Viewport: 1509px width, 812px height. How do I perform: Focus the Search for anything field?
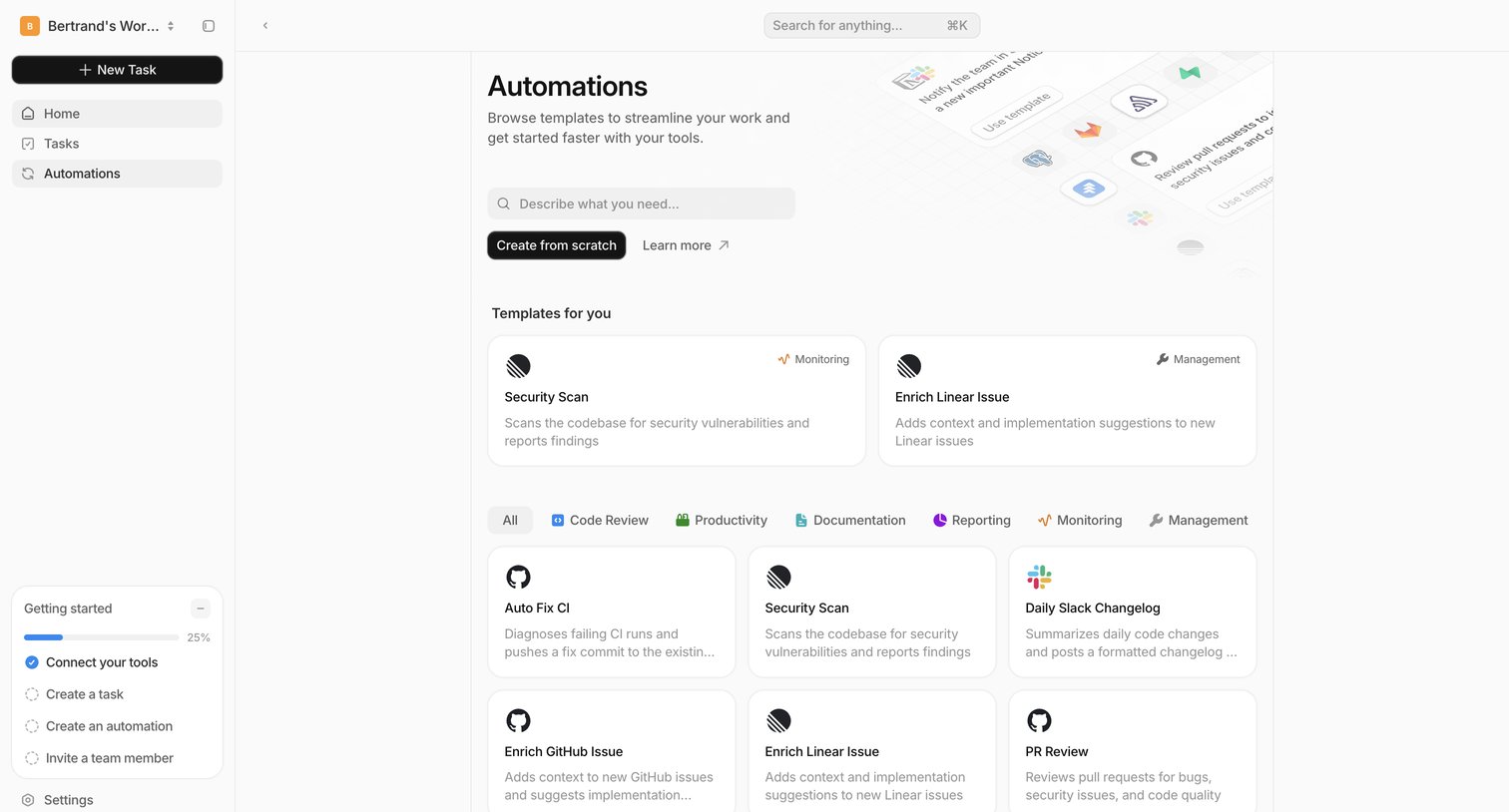[x=871, y=26]
